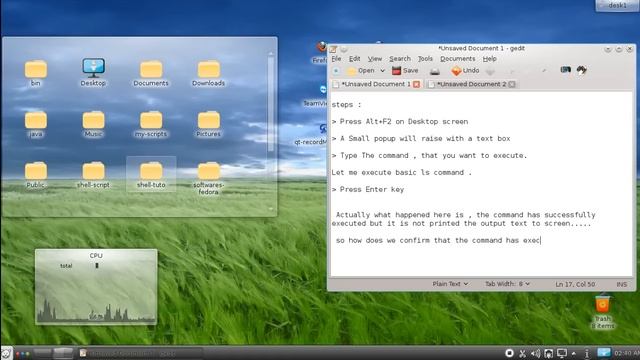Open the Edit menu in gedit
Image resolution: width=640 pixels, height=360 pixels.
pos(354,59)
